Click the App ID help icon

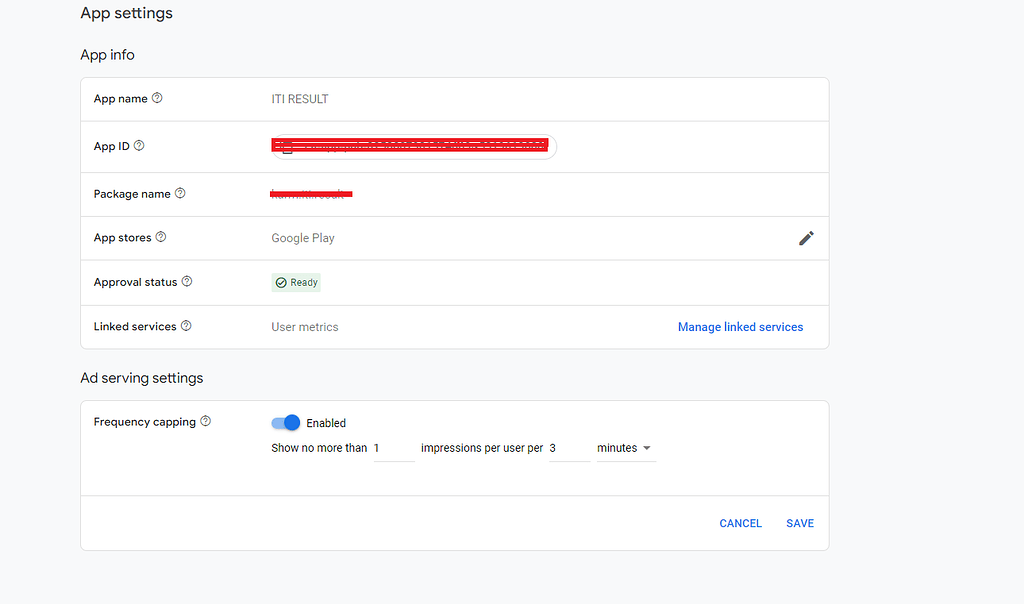(140, 146)
